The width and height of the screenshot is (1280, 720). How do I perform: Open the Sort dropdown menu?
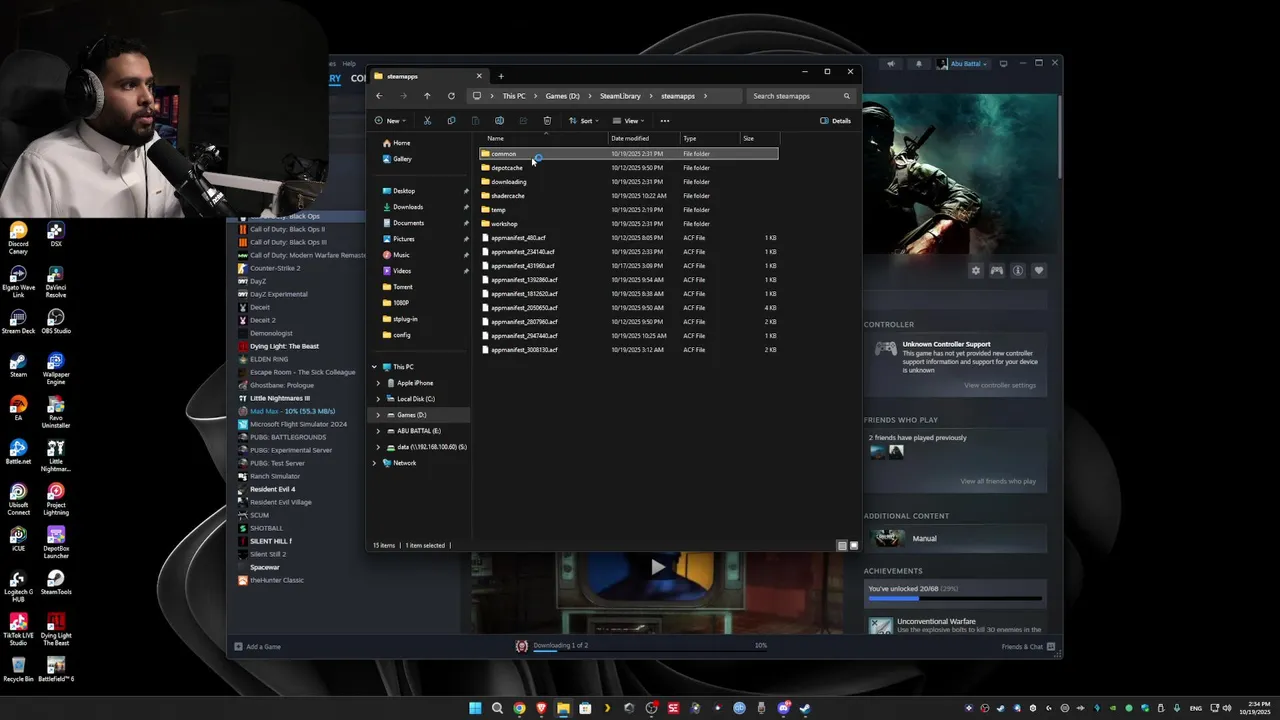click(x=584, y=121)
